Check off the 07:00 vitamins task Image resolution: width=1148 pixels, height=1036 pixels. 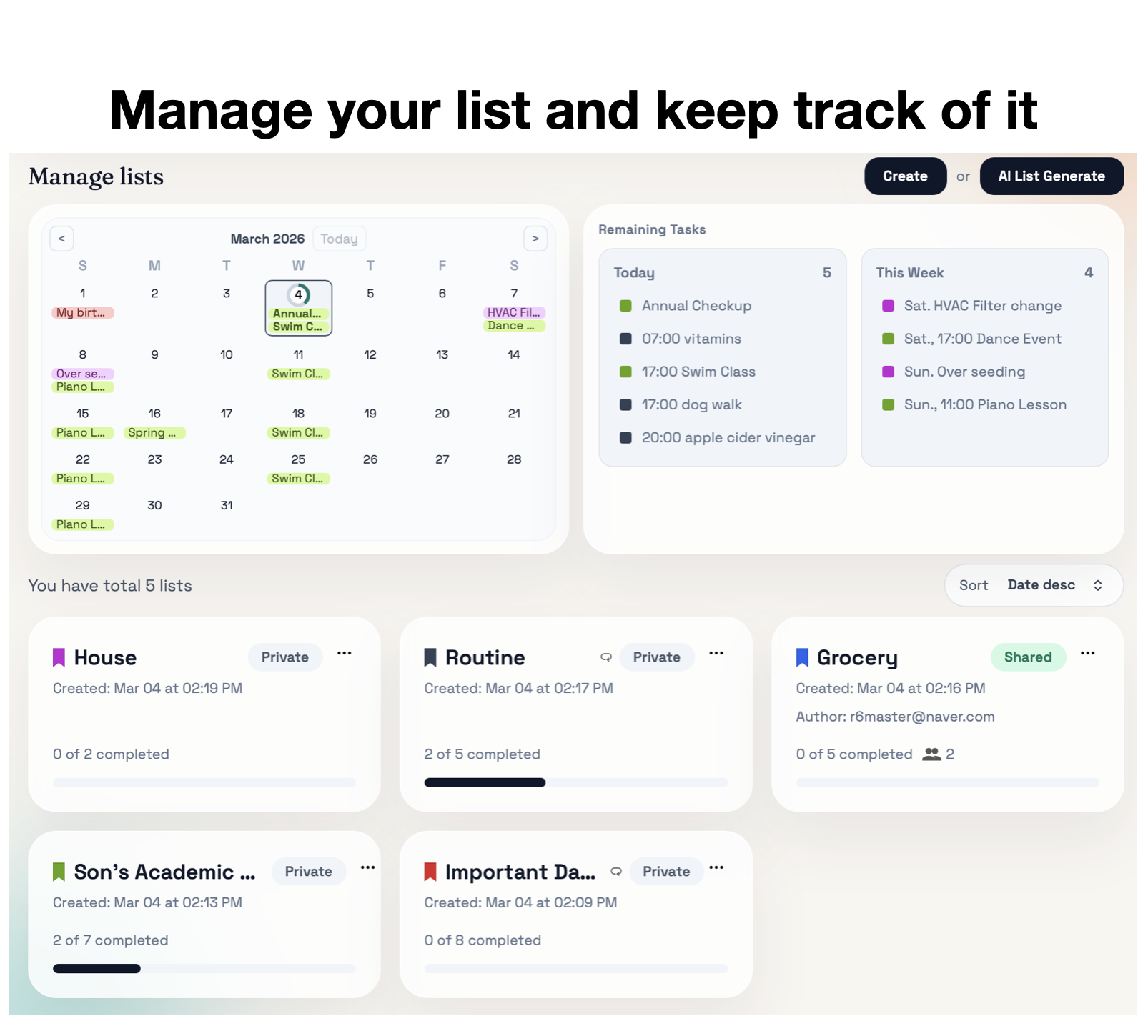625,338
